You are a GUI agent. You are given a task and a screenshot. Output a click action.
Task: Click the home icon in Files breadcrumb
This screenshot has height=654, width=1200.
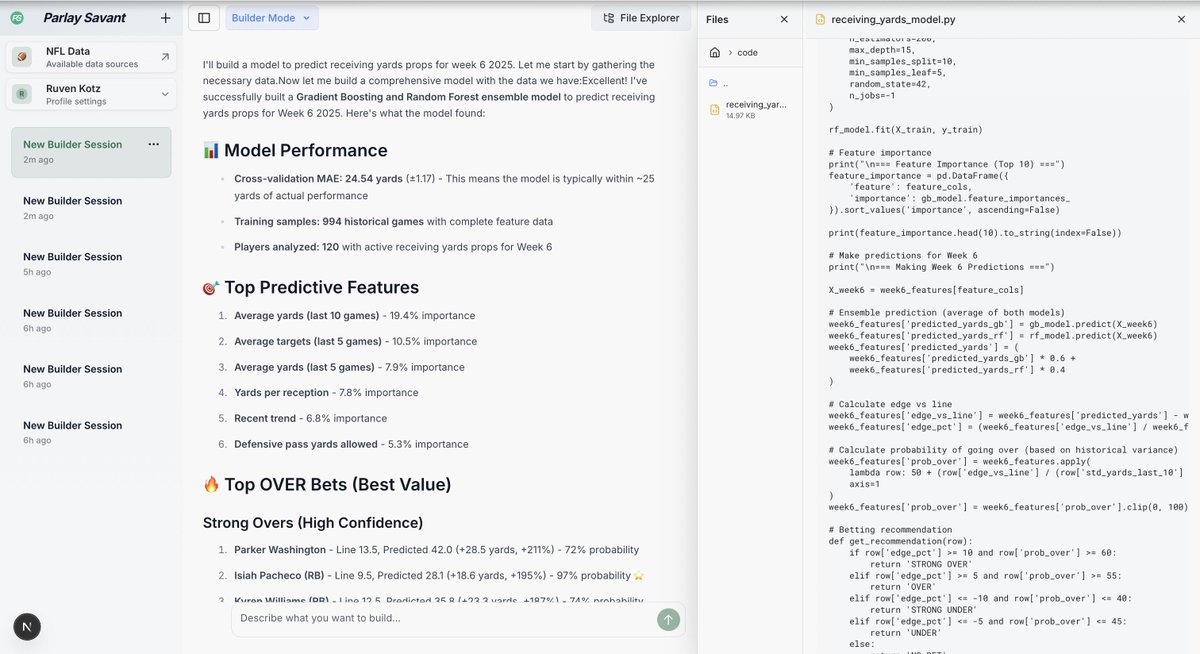(714, 52)
